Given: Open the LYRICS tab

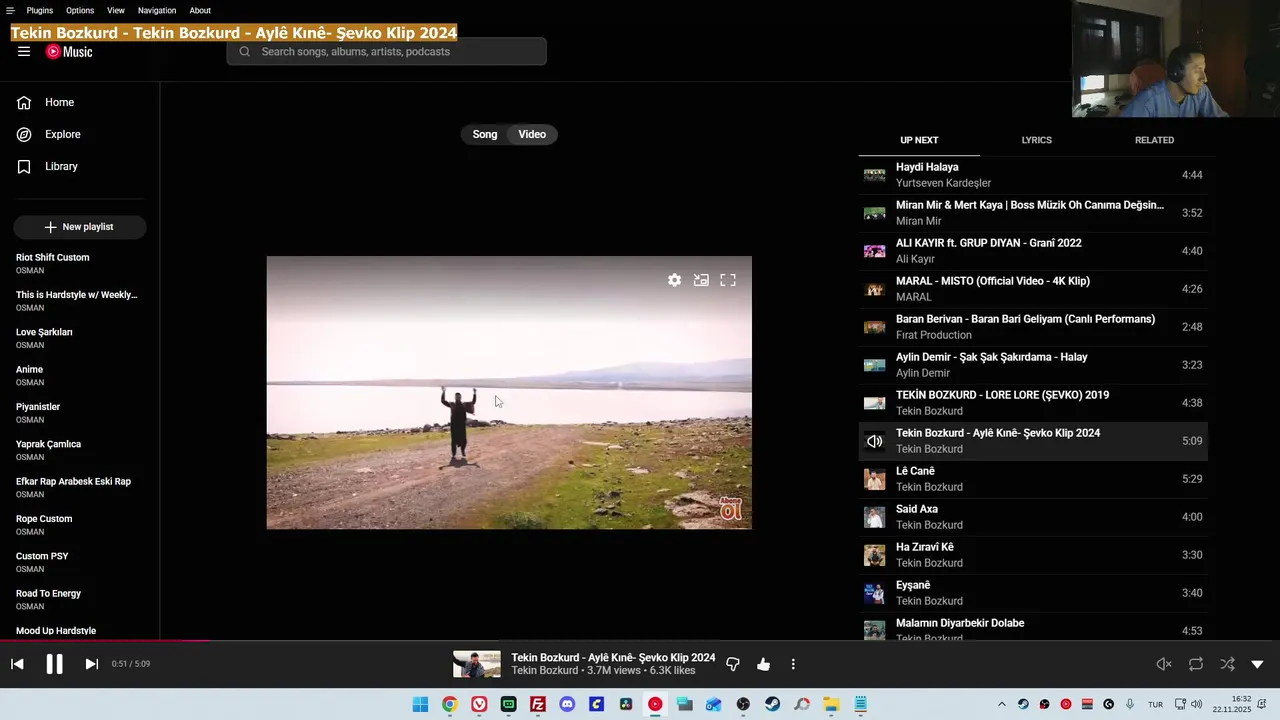Looking at the screenshot, I should pyautogui.click(x=1036, y=140).
